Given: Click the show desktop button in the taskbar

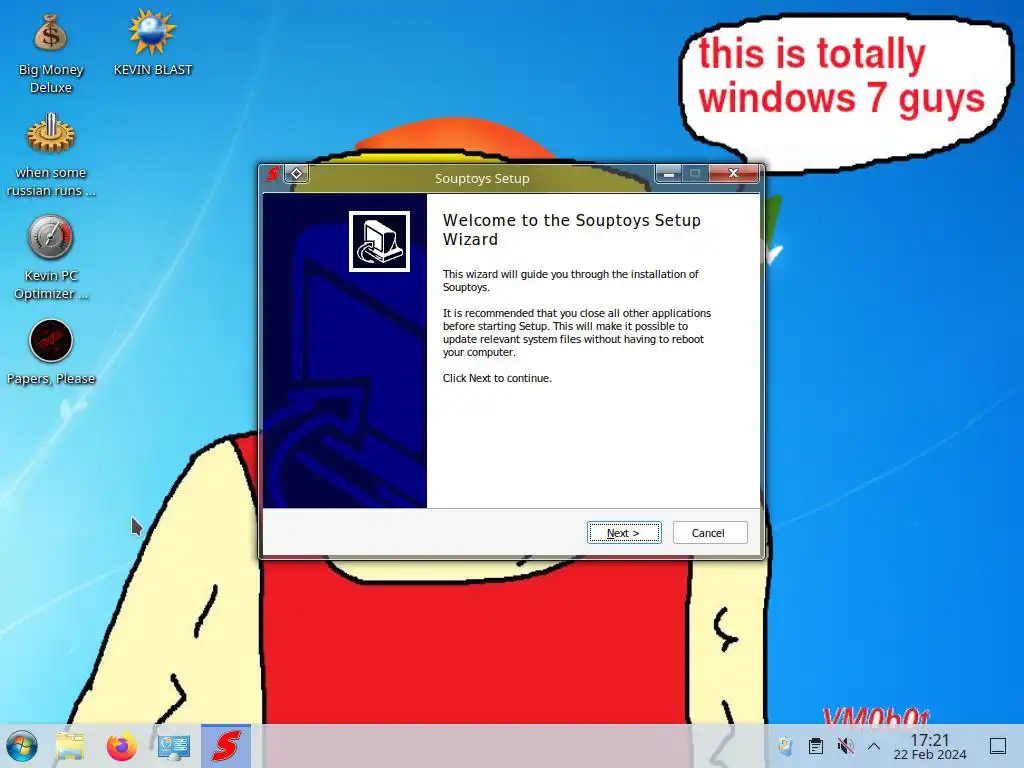Looking at the screenshot, I should pos(998,746).
